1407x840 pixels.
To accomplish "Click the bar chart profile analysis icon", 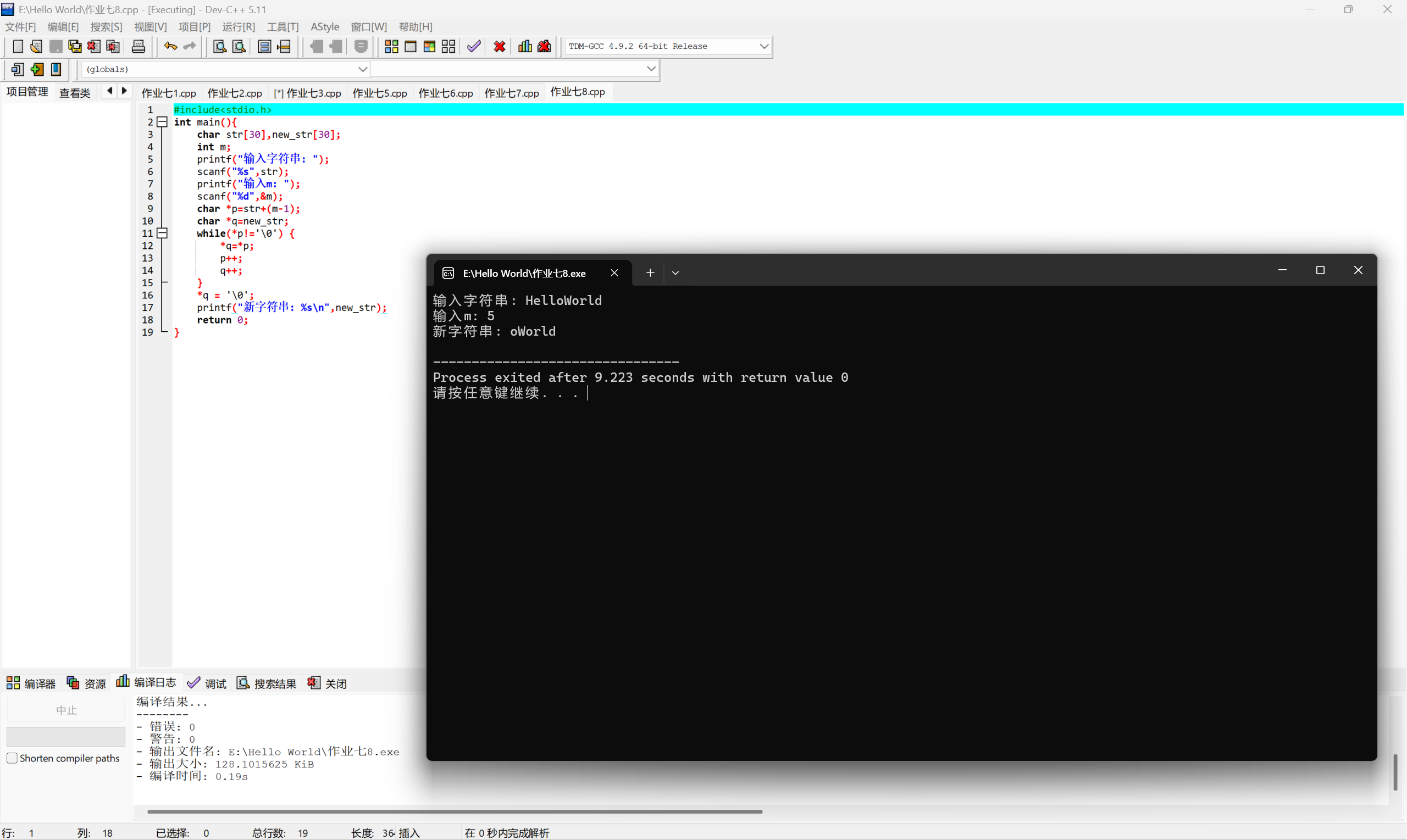I will tap(525, 46).
